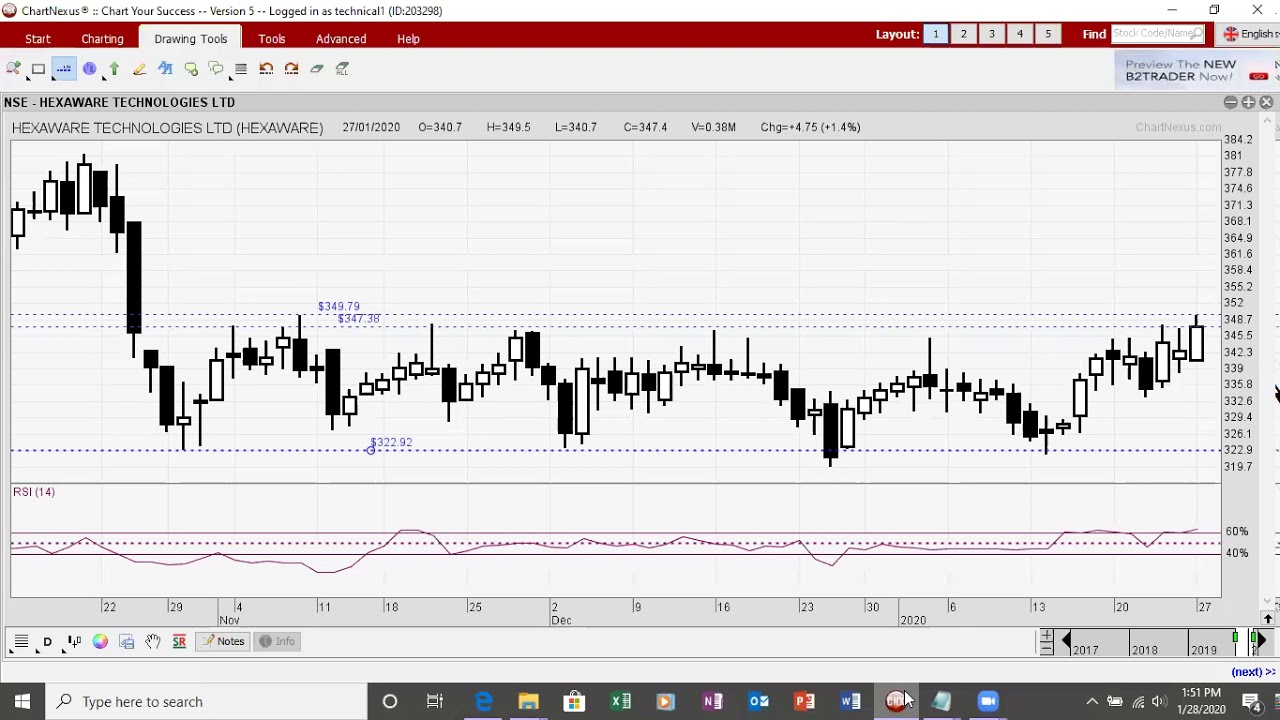Select layout 4

click(1020, 34)
